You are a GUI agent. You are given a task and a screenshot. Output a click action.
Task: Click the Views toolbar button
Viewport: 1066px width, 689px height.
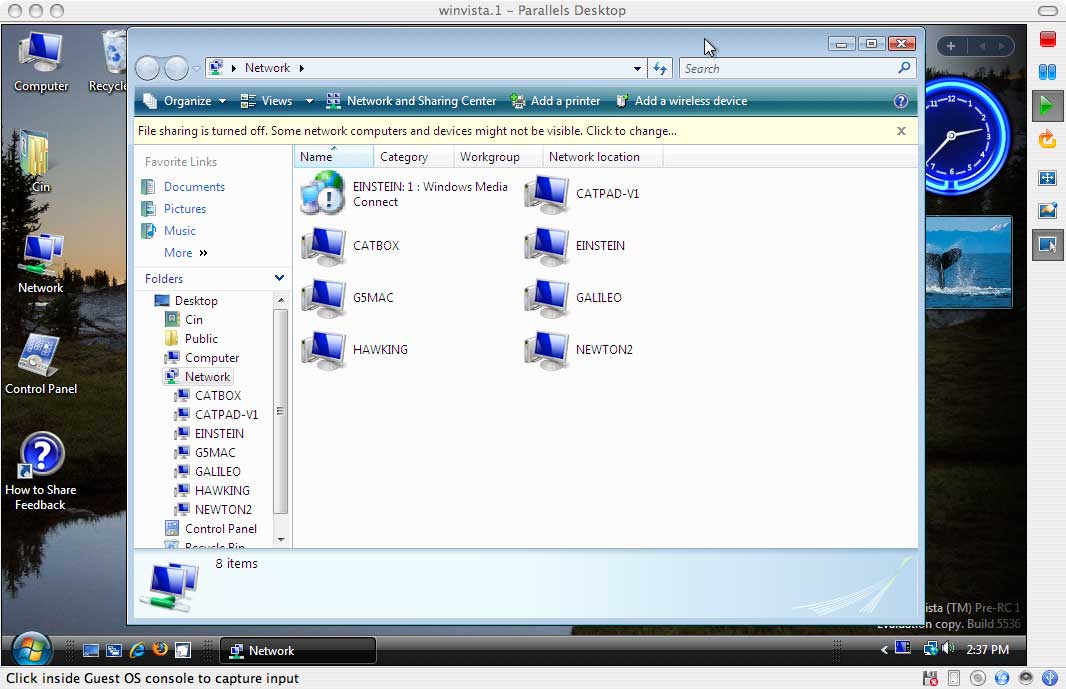click(266, 101)
